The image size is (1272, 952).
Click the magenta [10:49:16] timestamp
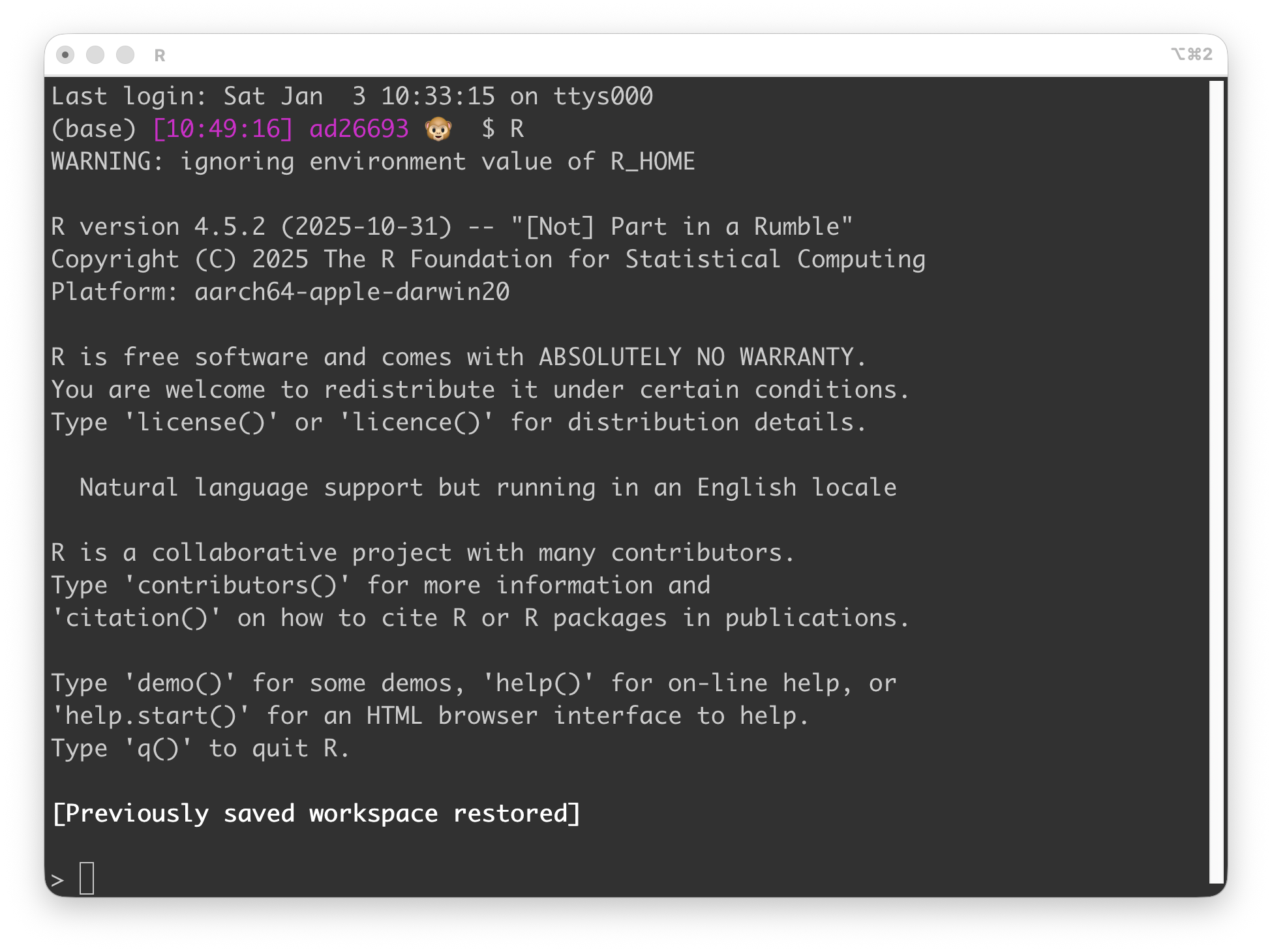[222, 129]
